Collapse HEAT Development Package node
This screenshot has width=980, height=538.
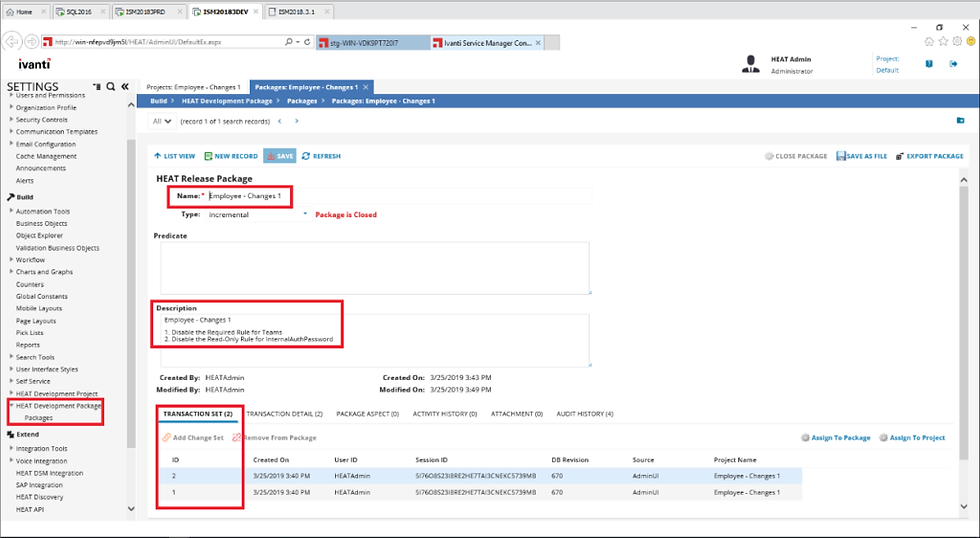tap(11, 406)
